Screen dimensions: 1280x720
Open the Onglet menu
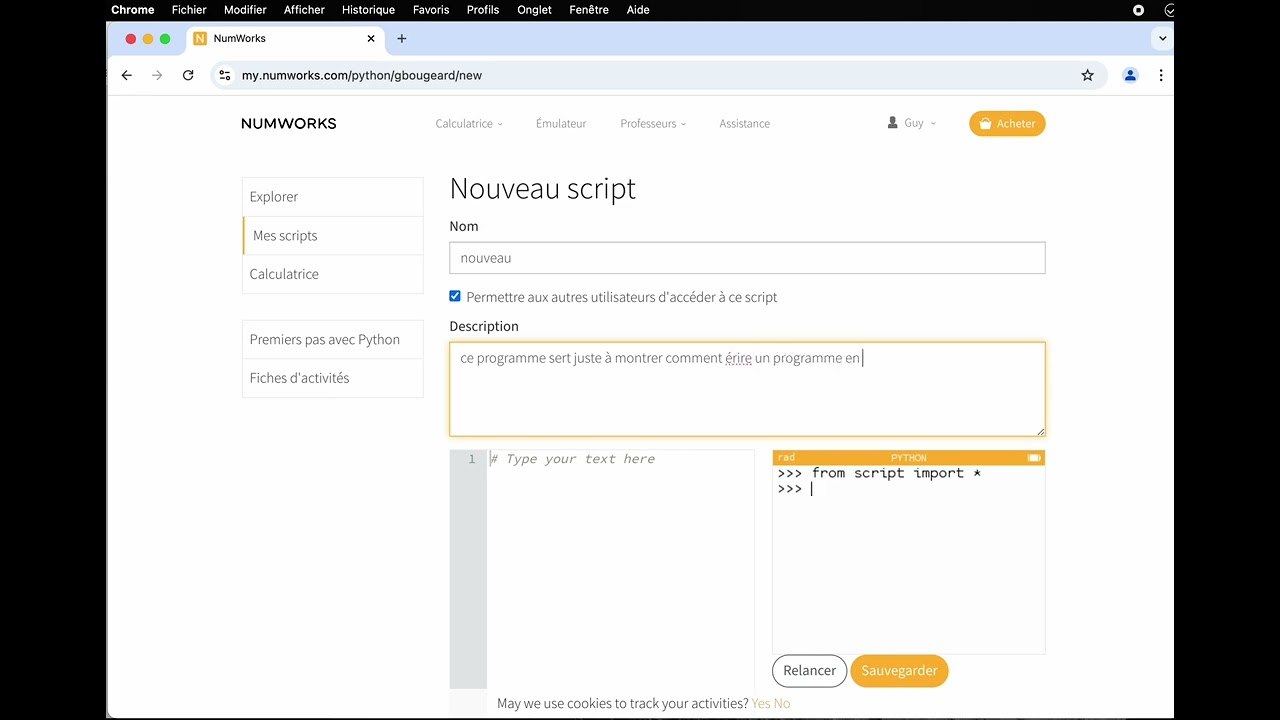(535, 10)
